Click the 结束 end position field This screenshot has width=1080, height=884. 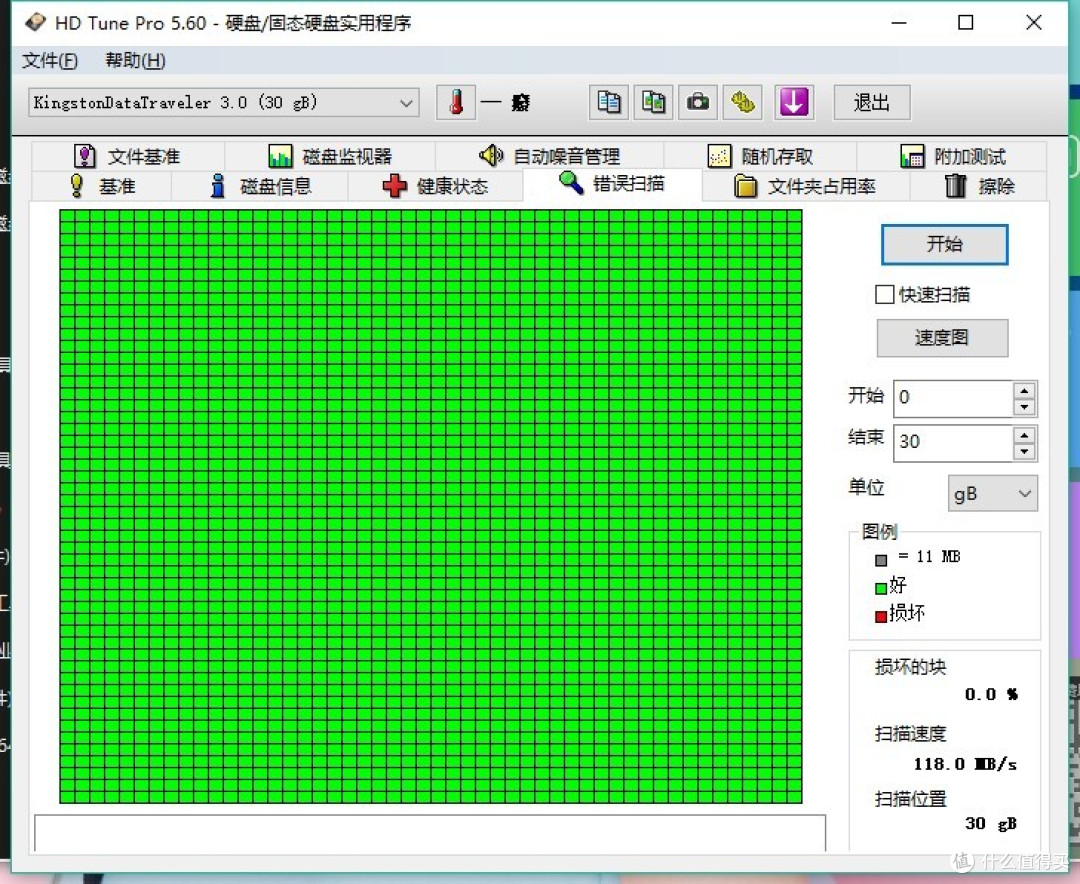coord(953,442)
